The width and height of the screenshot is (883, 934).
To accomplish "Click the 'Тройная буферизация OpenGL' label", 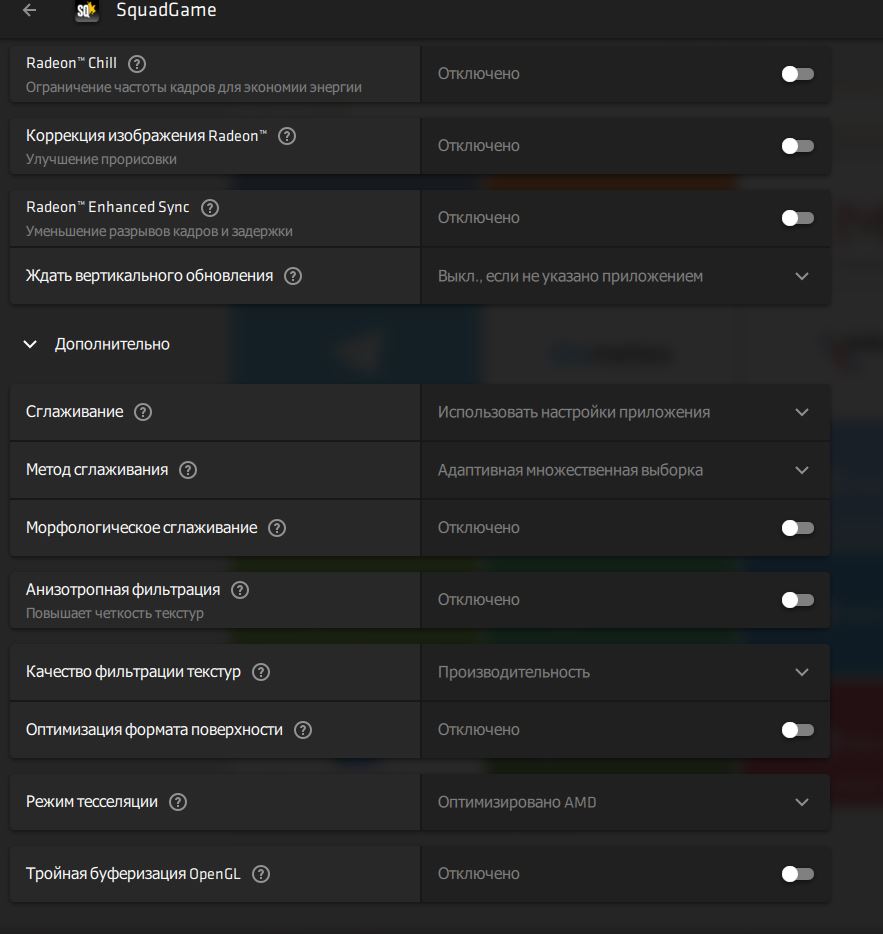I will (x=133, y=874).
